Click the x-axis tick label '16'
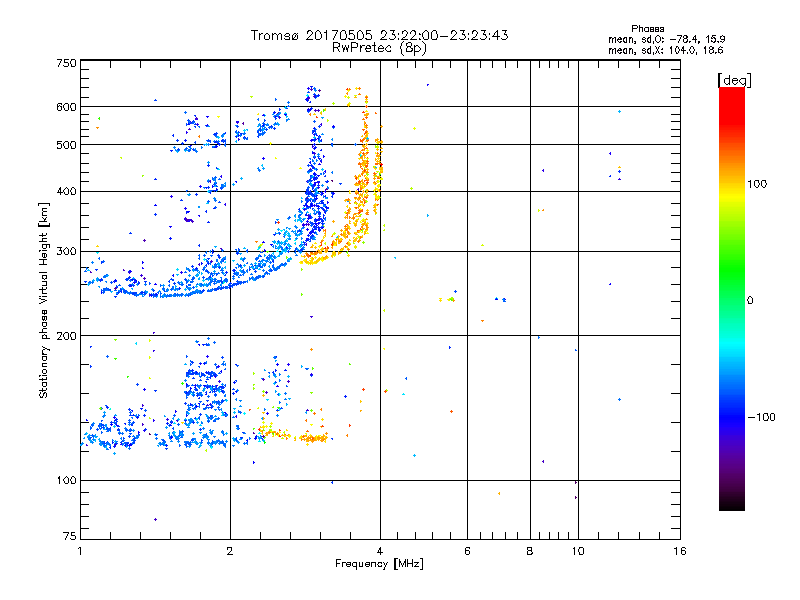800x600 pixels. (680, 551)
